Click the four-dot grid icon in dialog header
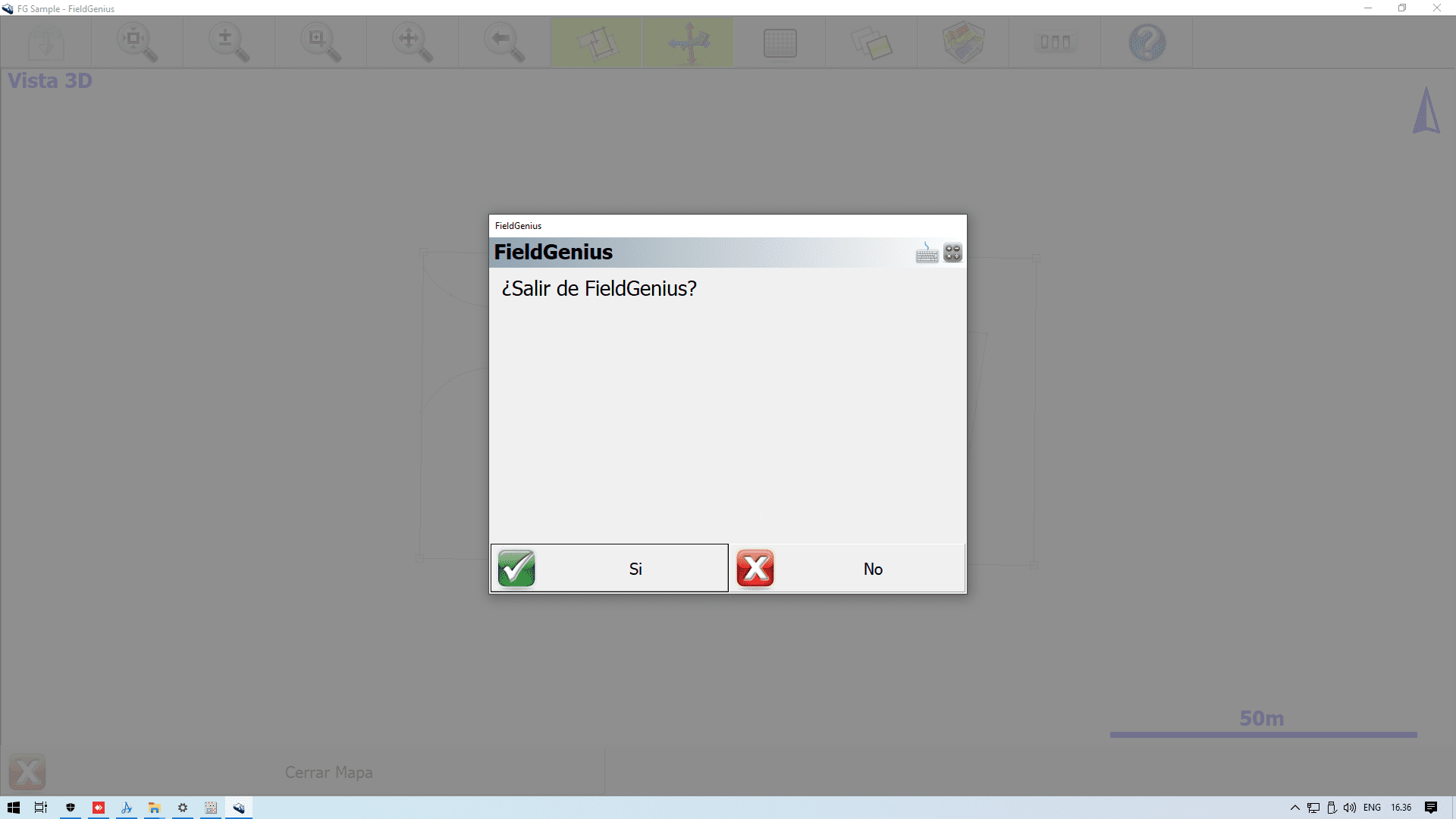This screenshot has width=1456, height=819. click(x=953, y=253)
